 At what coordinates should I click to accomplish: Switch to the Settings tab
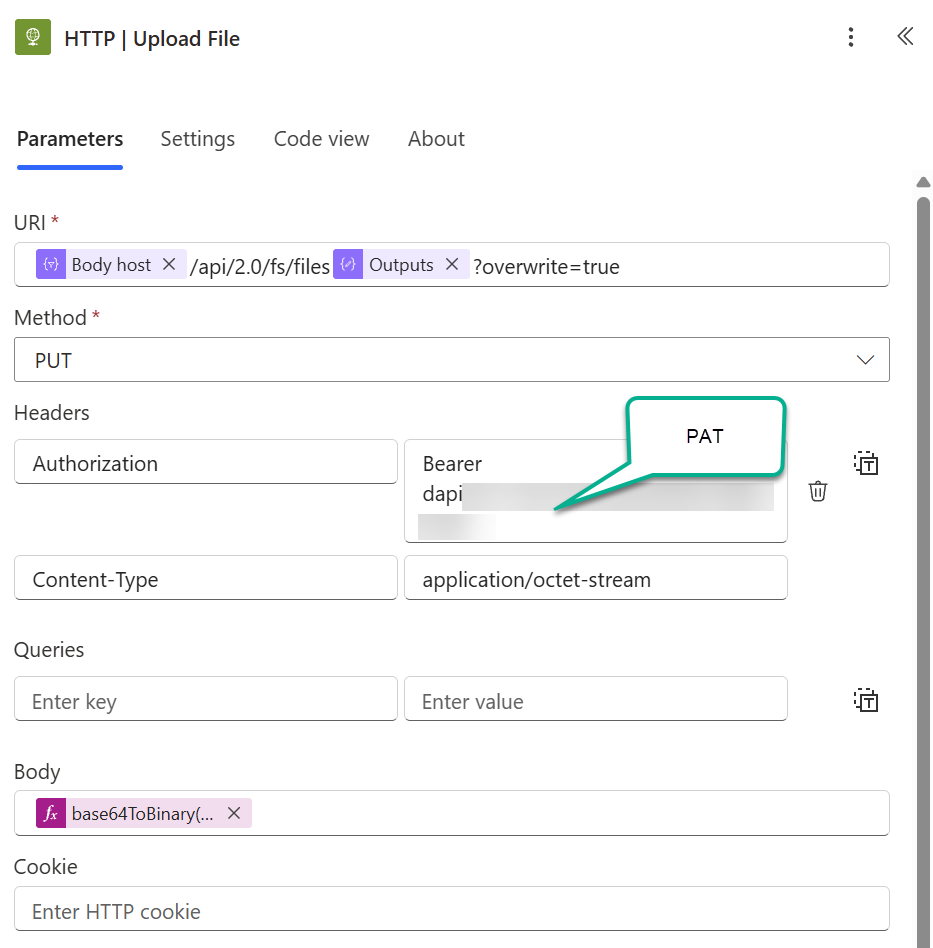coord(198,139)
